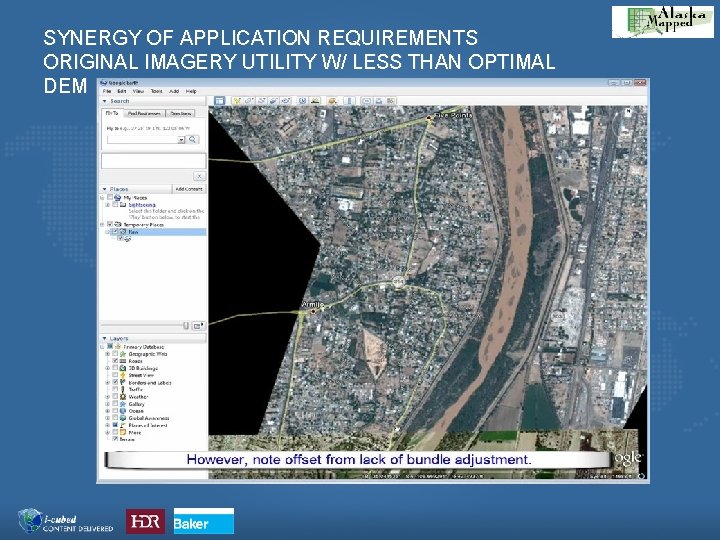720x540 pixels.
Task: Toggle the Roads layer checkbox
Action: tap(115, 361)
